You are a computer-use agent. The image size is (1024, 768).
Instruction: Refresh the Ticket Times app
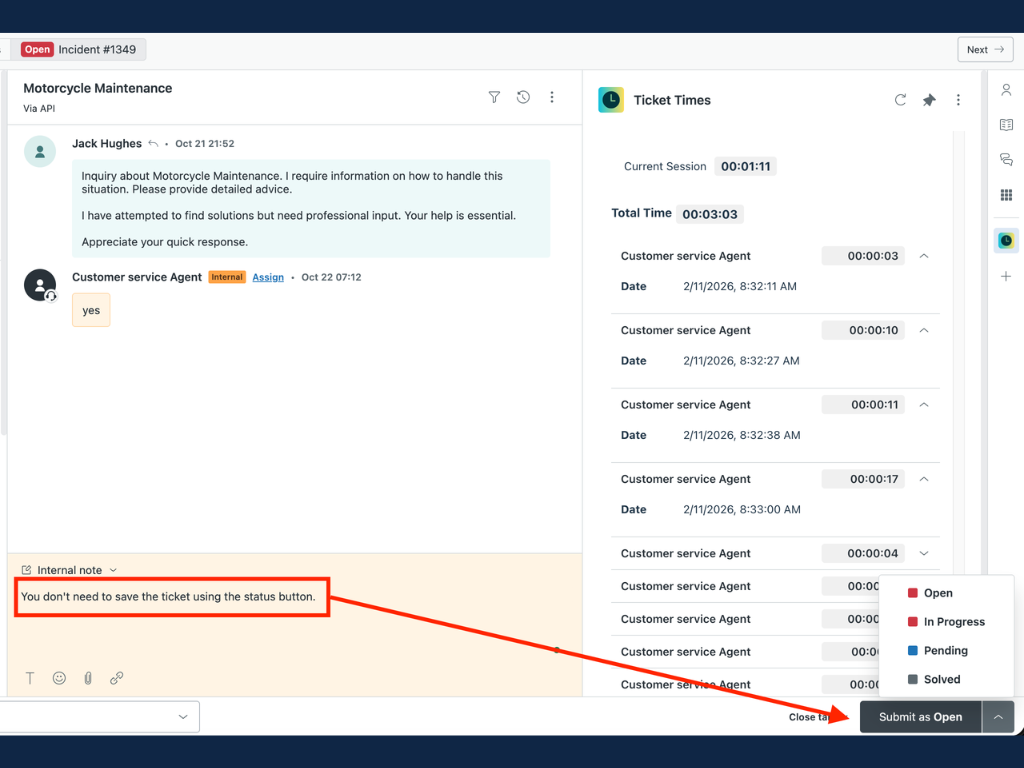coord(900,100)
